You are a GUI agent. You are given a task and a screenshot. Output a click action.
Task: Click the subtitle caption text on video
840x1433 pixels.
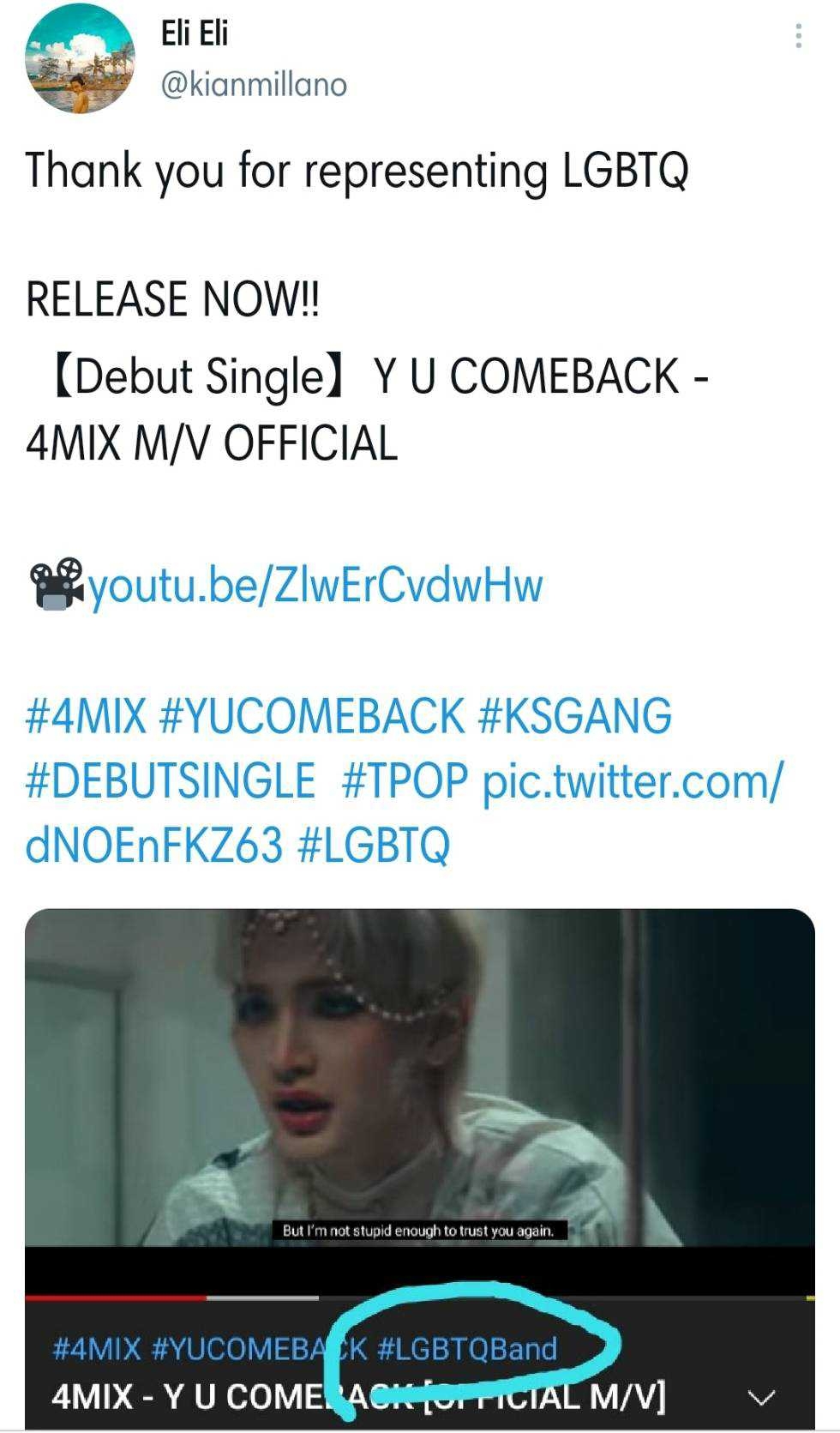point(419,1231)
